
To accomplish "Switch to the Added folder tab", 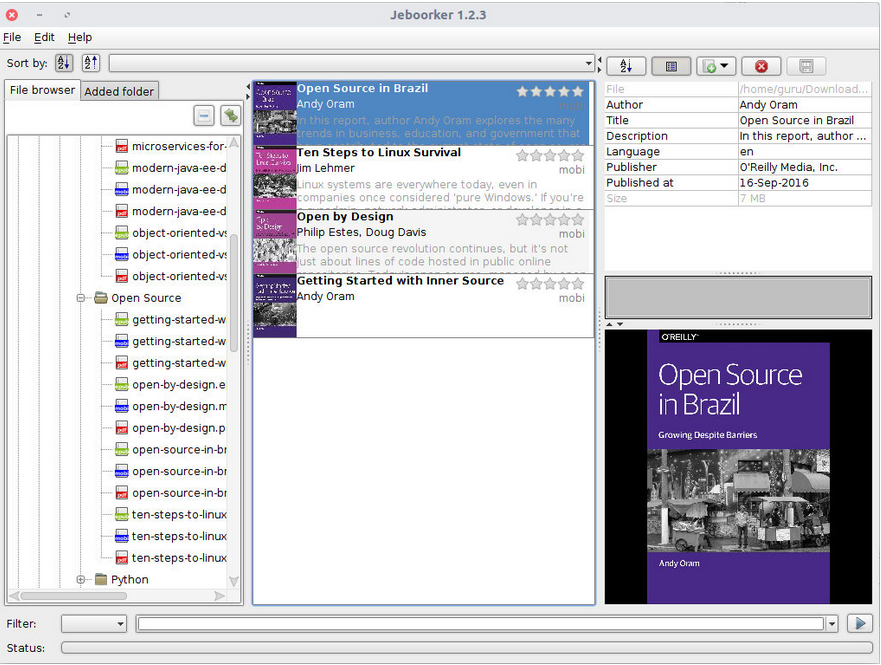I will click(119, 91).
